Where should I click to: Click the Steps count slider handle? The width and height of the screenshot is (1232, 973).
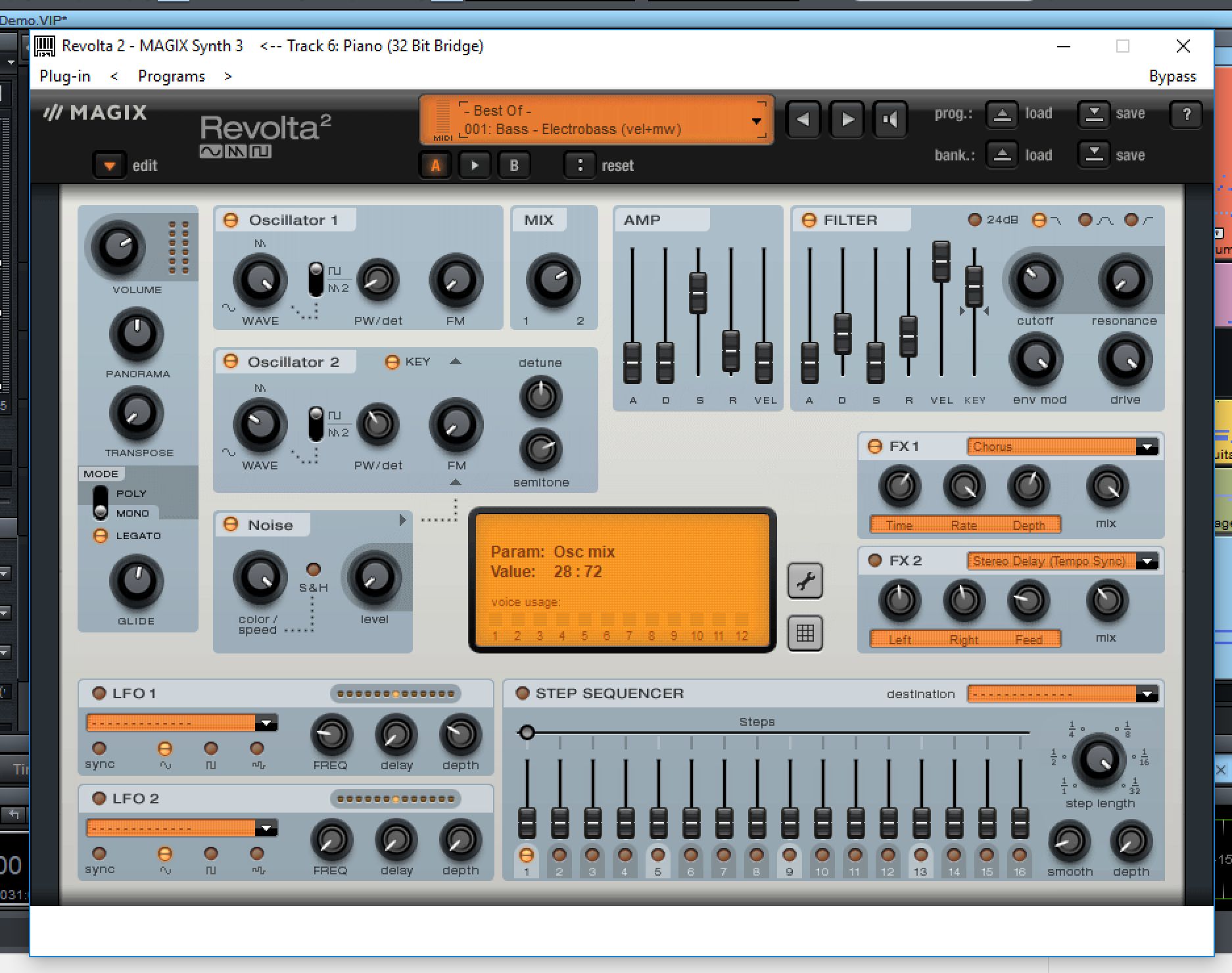pyautogui.click(x=527, y=732)
